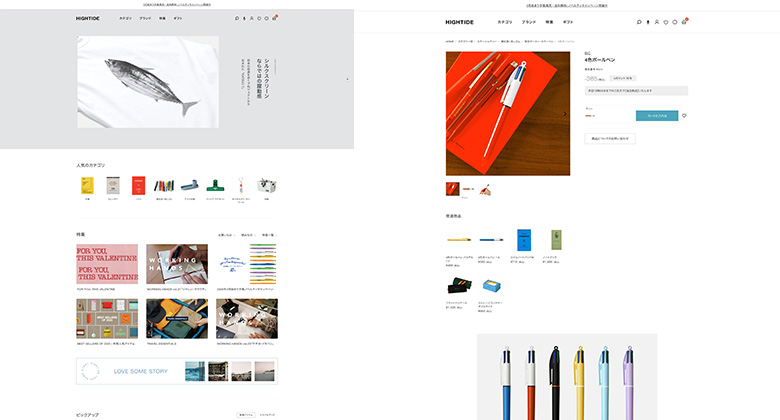
Task: Click the HIGHTIDE logo on the product page
Action: tap(460, 22)
